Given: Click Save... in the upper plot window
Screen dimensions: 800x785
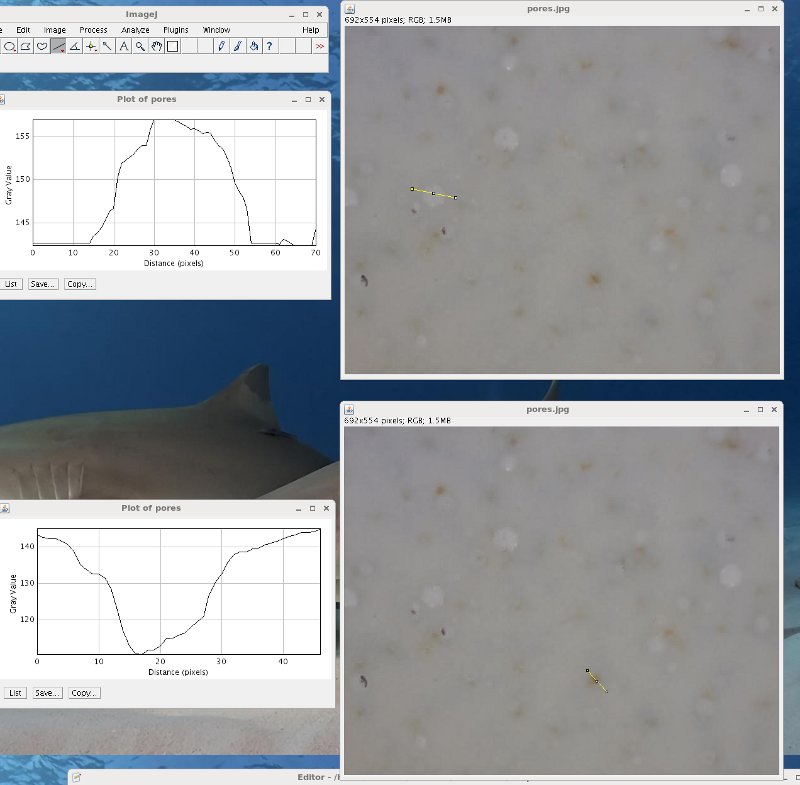Looking at the screenshot, I should 43,284.
